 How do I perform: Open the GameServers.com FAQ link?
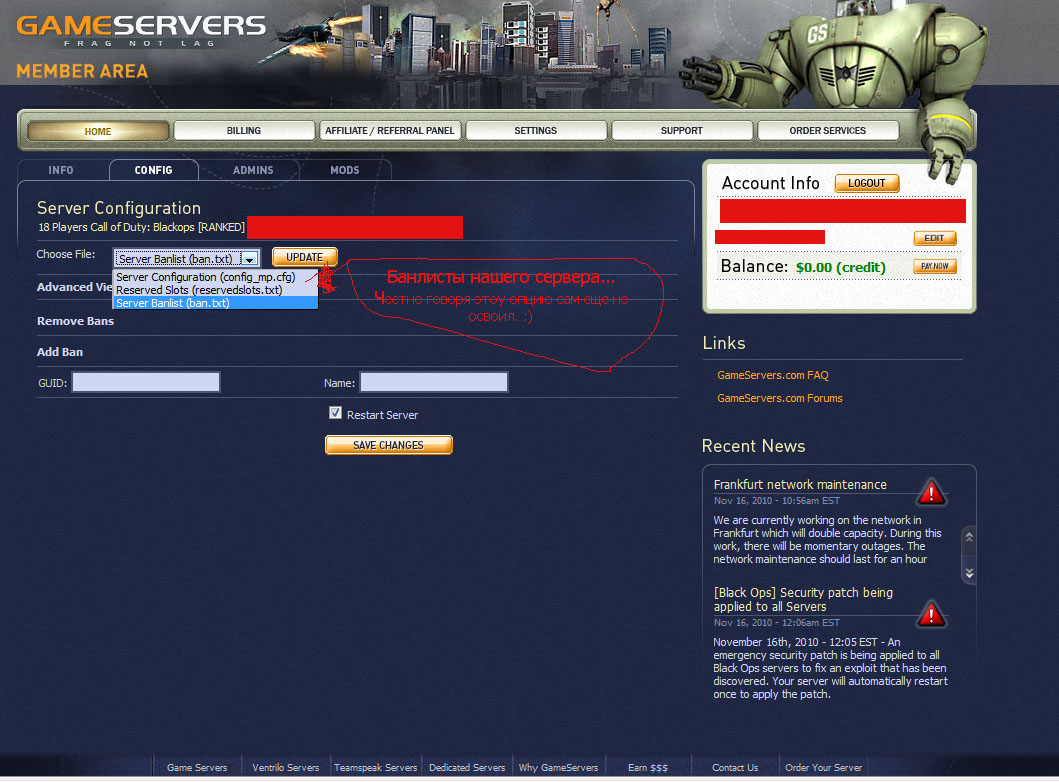pos(773,375)
